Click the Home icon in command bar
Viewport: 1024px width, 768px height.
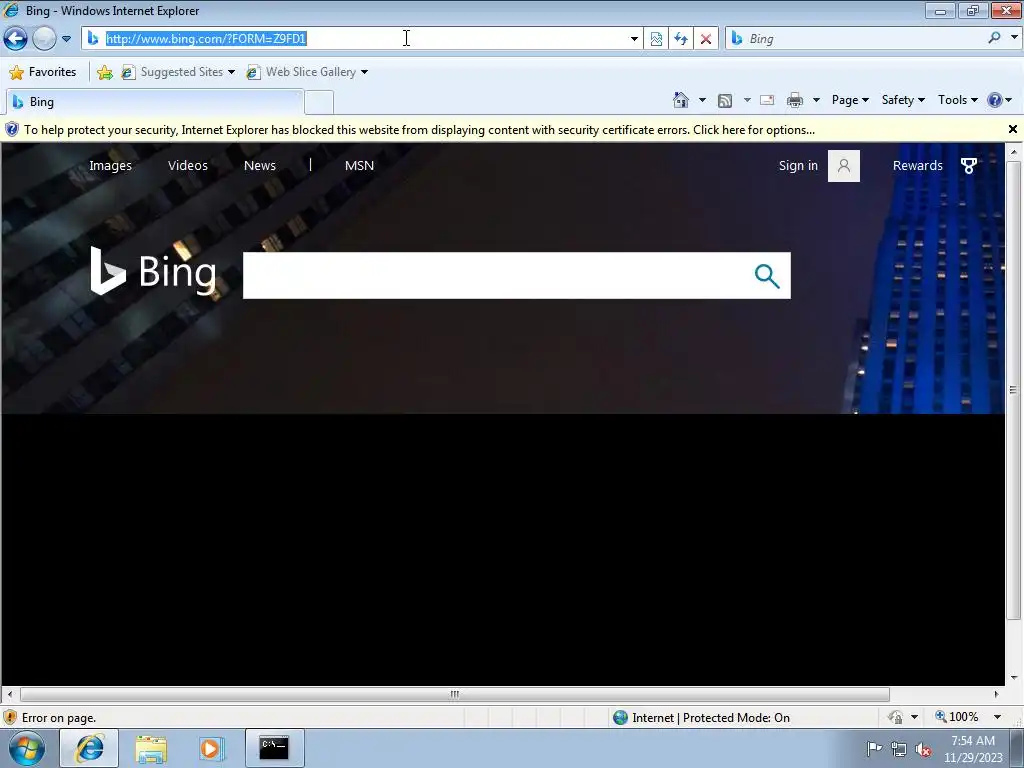coord(680,100)
